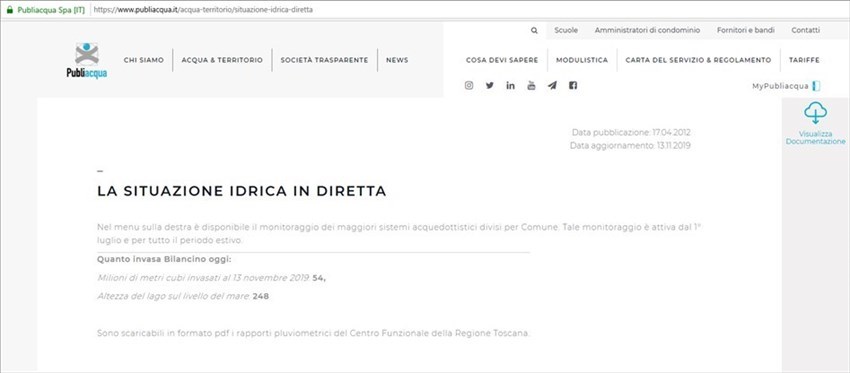Screen dimensions: 850x373
Task: Go to Fornitori e bandi link
Action: (745, 30)
